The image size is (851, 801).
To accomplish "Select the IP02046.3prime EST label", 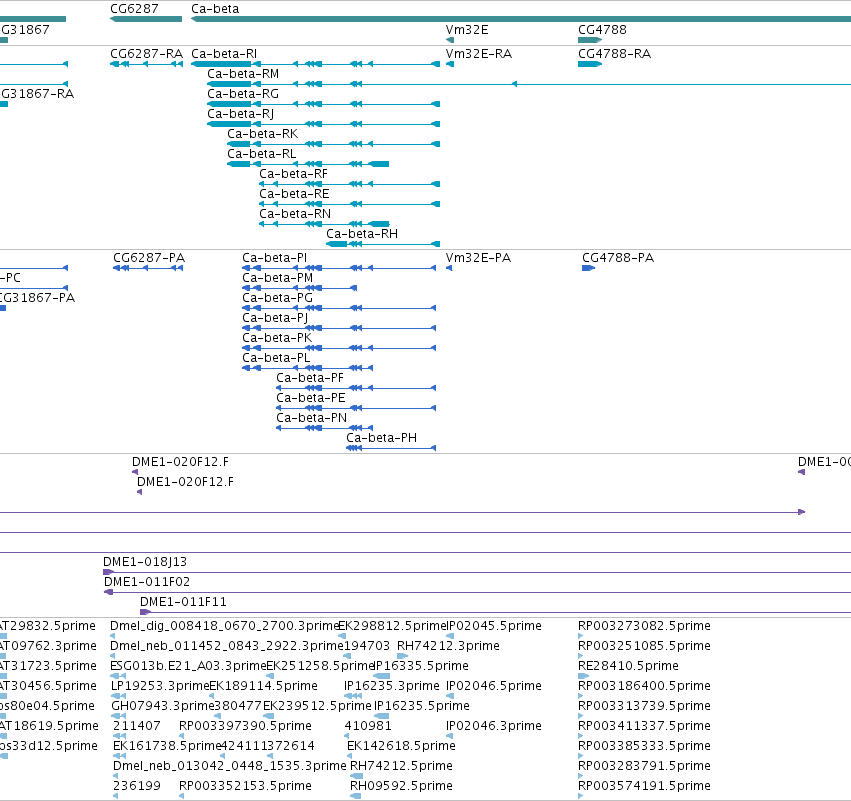I will click(494, 727).
